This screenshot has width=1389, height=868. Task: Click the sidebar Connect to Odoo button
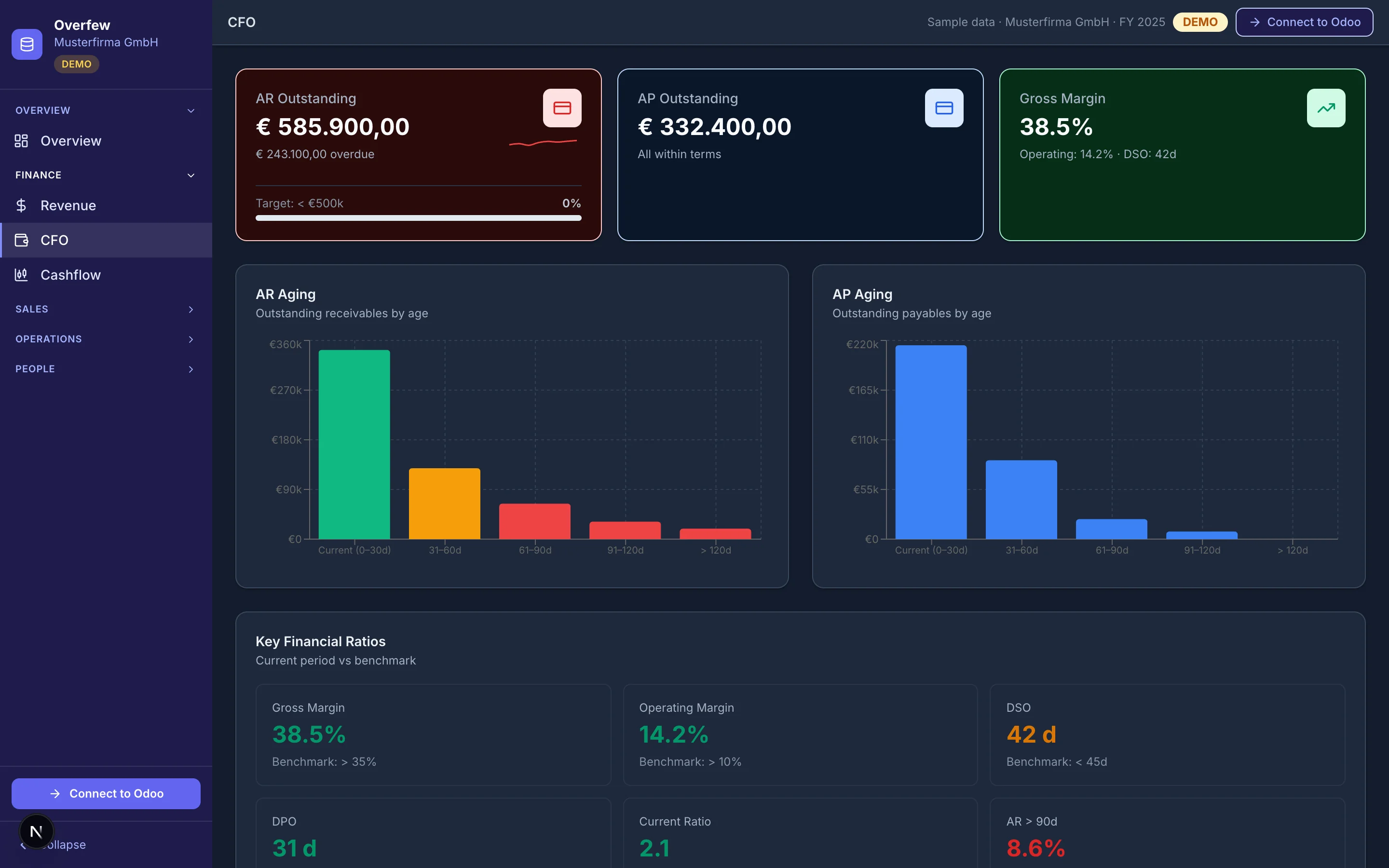tap(106, 793)
